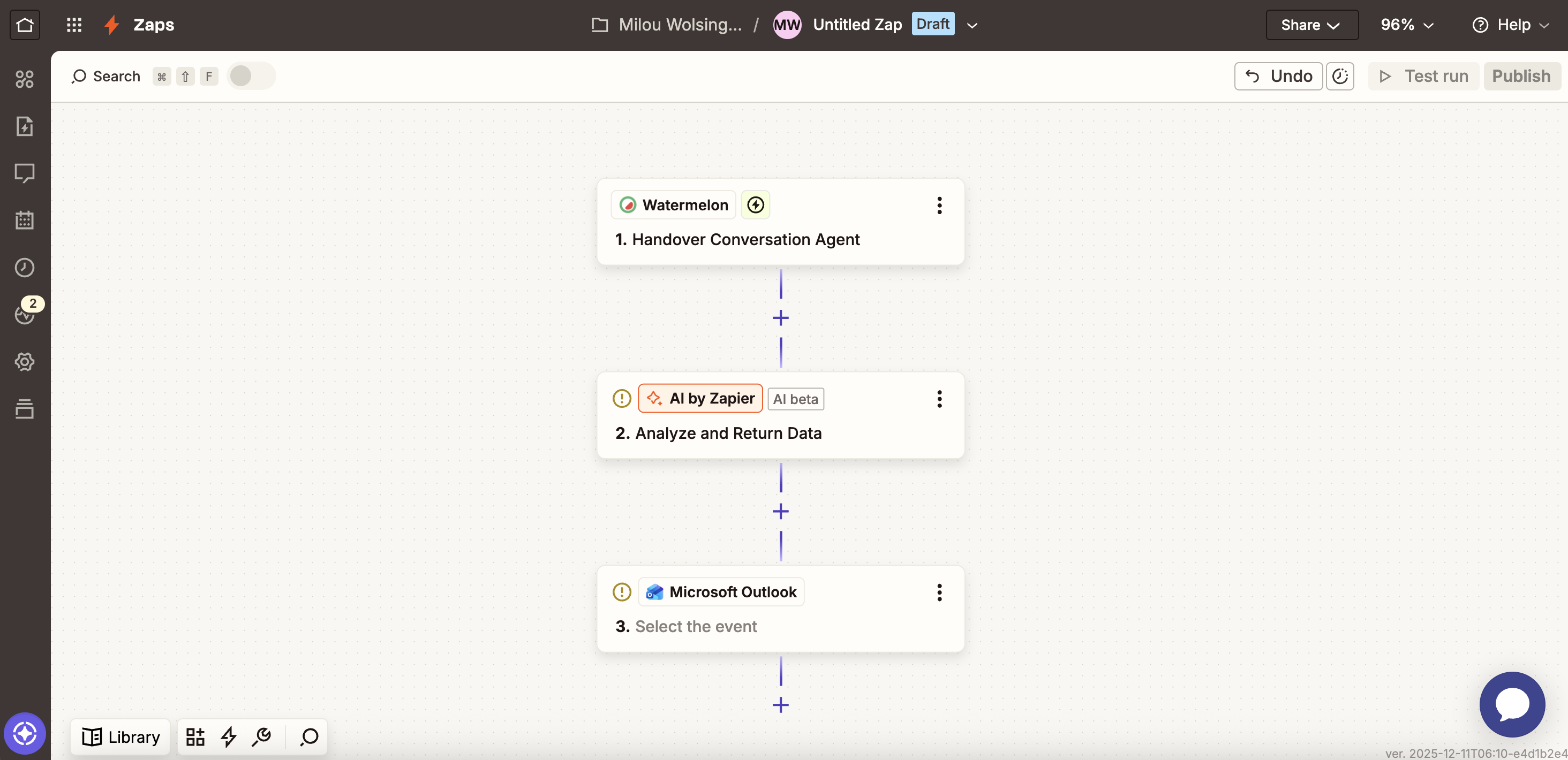This screenshot has width=1568, height=760.
Task: Open the Library panel button
Action: [120, 737]
